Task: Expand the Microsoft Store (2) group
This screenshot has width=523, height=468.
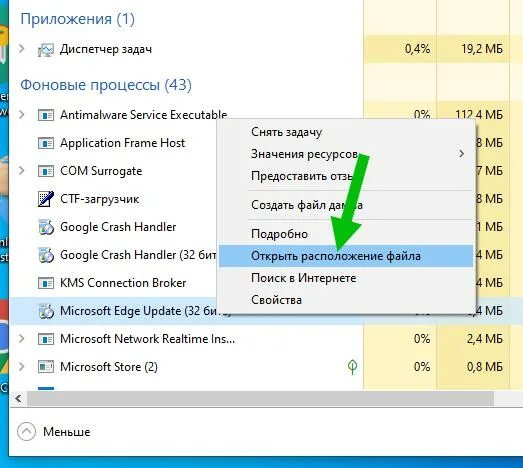Action: pos(22,367)
